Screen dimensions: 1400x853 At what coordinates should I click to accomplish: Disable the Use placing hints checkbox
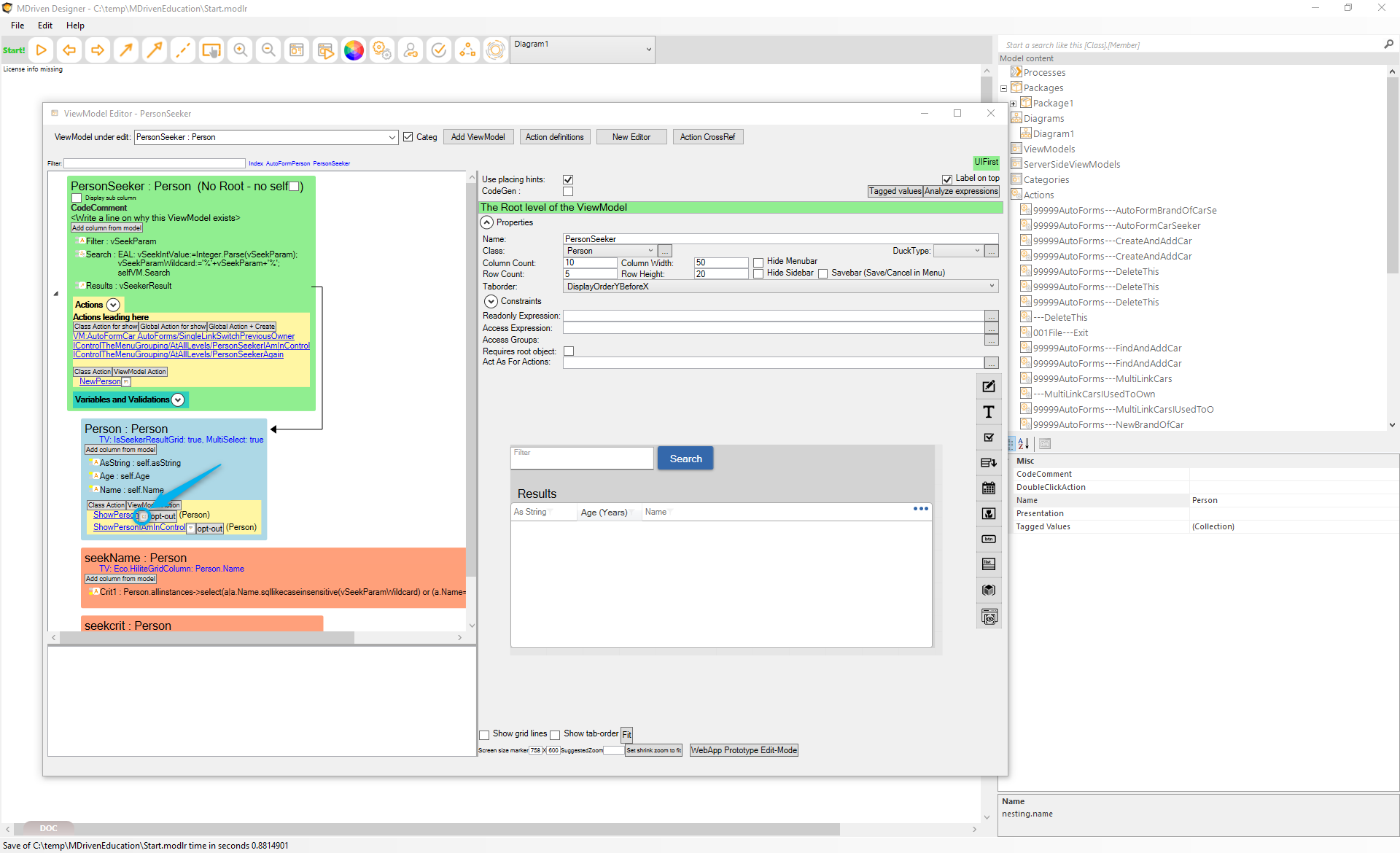(x=568, y=179)
